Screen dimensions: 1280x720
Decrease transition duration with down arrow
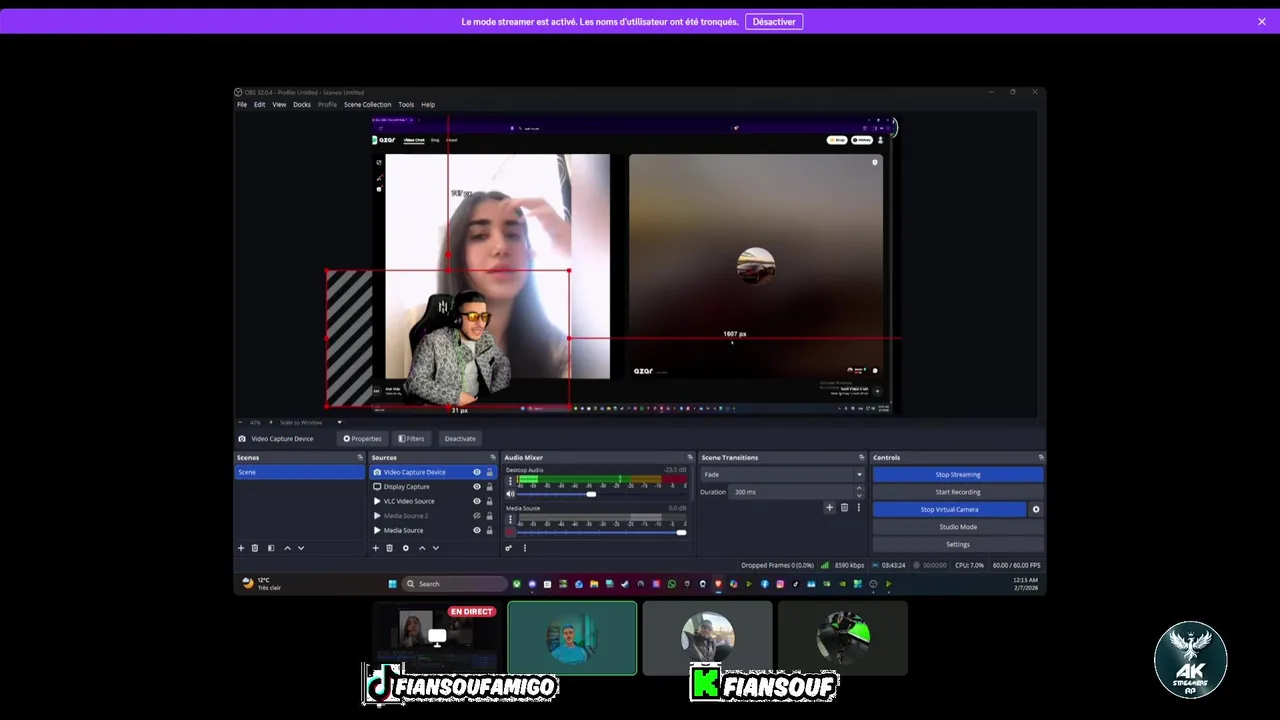click(x=859, y=495)
